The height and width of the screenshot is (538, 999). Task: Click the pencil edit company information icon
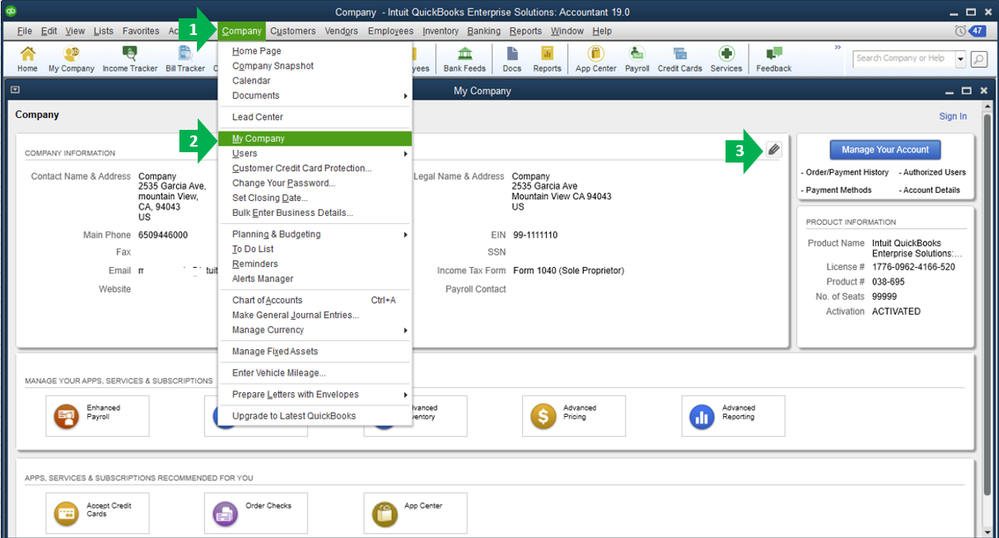click(x=773, y=150)
